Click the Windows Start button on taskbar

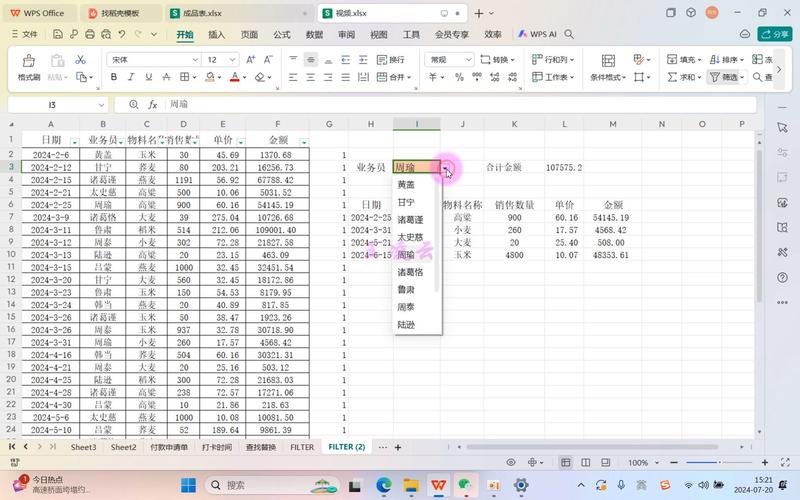(x=188, y=485)
